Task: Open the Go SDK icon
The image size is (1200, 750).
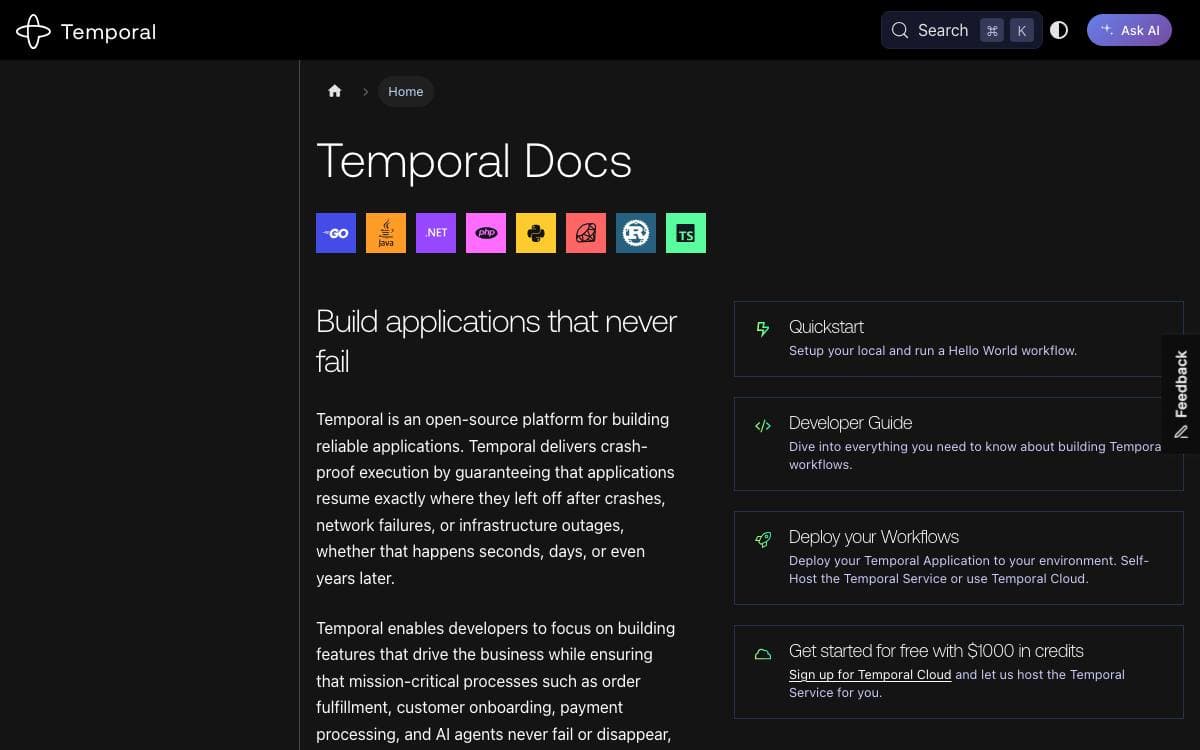Action: click(336, 233)
